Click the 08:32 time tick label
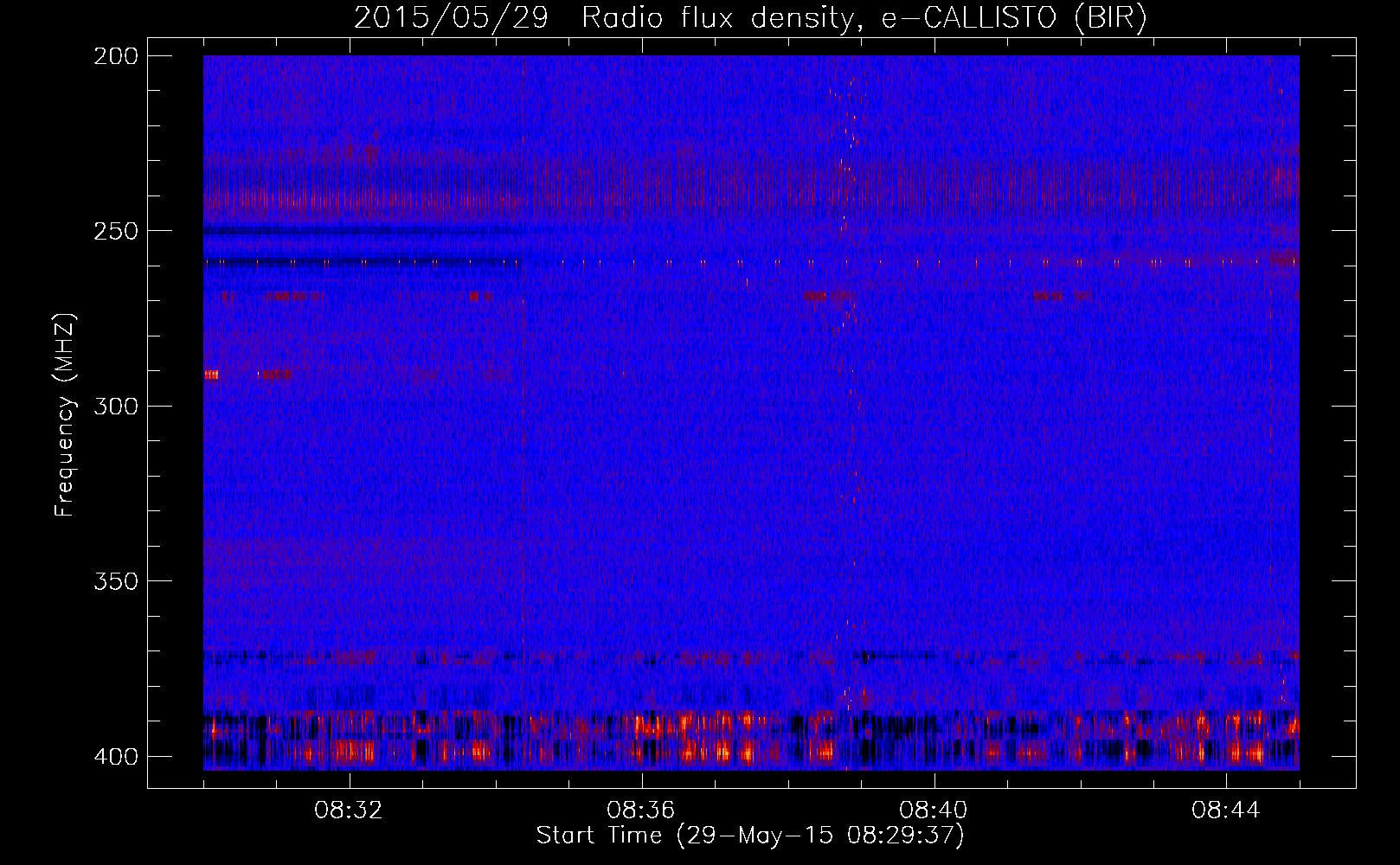This screenshot has width=1400, height=865. [x=349, y=811]
